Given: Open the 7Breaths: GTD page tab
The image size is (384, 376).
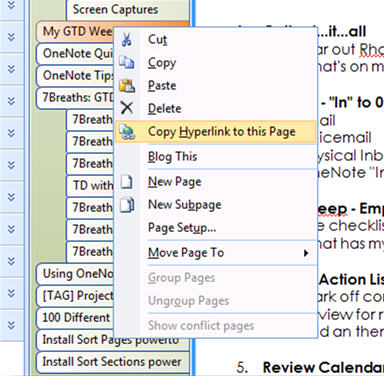Looking at the screenshot, I should pos(75,97).
